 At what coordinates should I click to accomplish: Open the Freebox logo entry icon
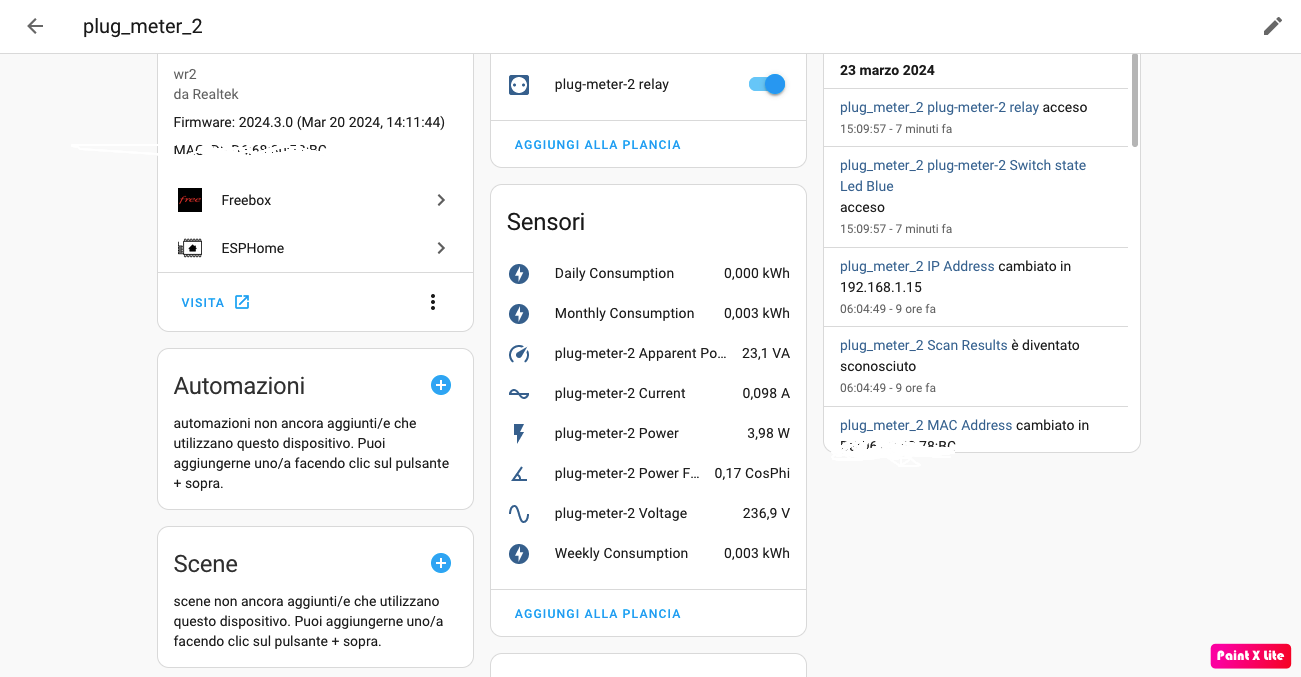pyautogui.click(x=190, y=200)
